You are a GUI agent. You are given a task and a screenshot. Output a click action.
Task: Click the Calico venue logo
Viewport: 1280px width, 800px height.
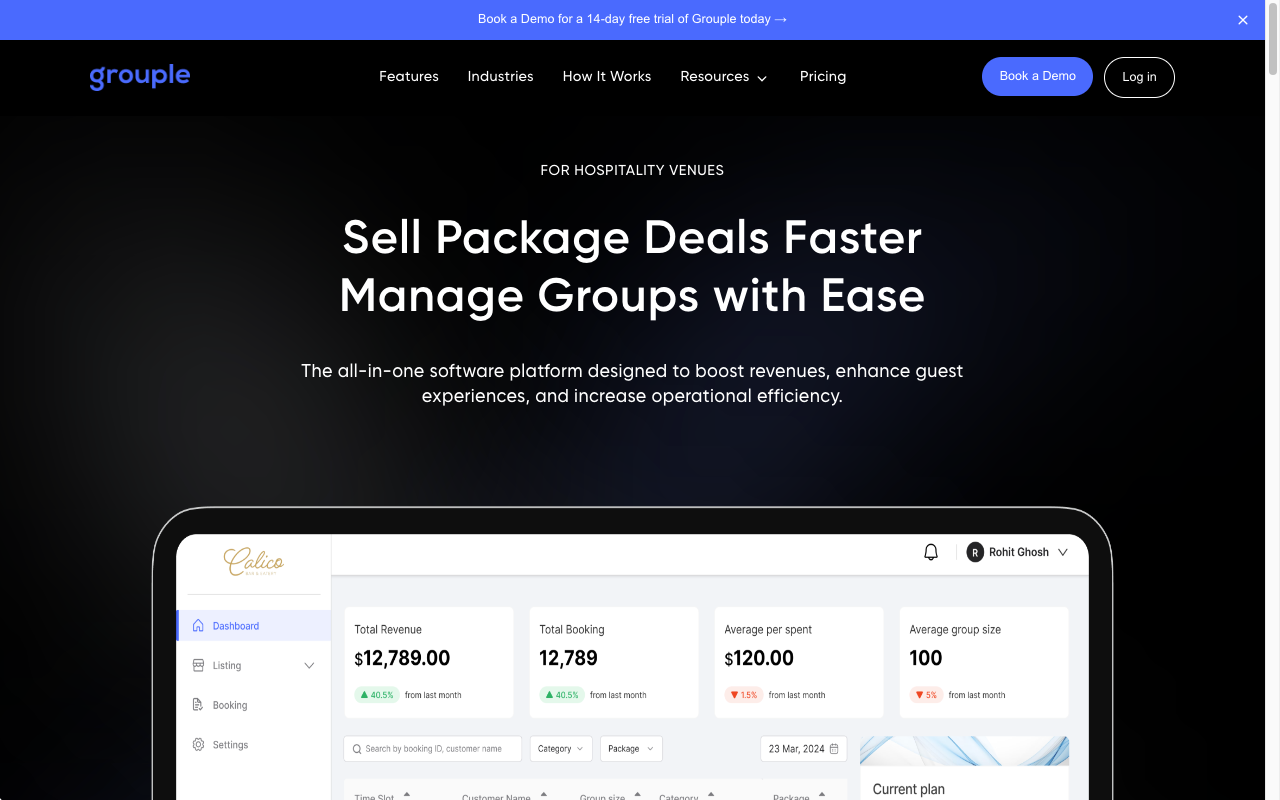[x=253, y=562]
